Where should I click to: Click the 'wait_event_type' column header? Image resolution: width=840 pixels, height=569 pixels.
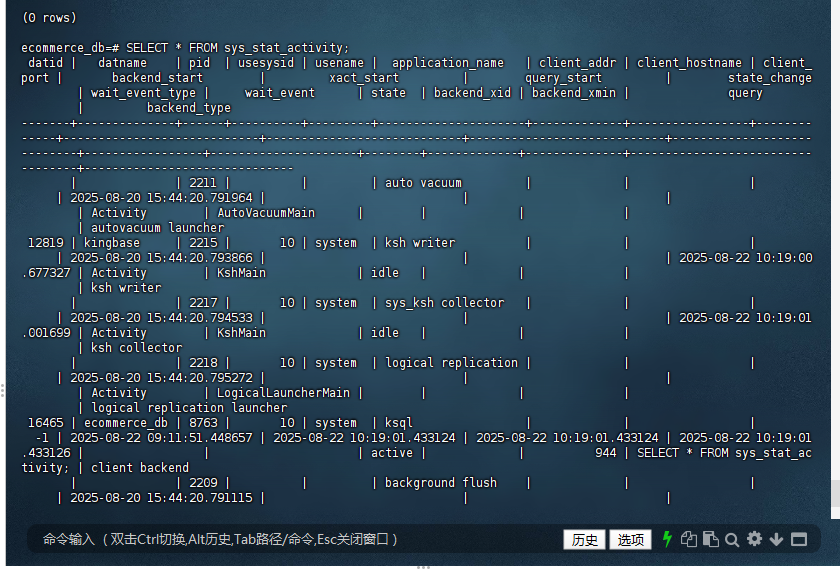click(x=144, y=93)
